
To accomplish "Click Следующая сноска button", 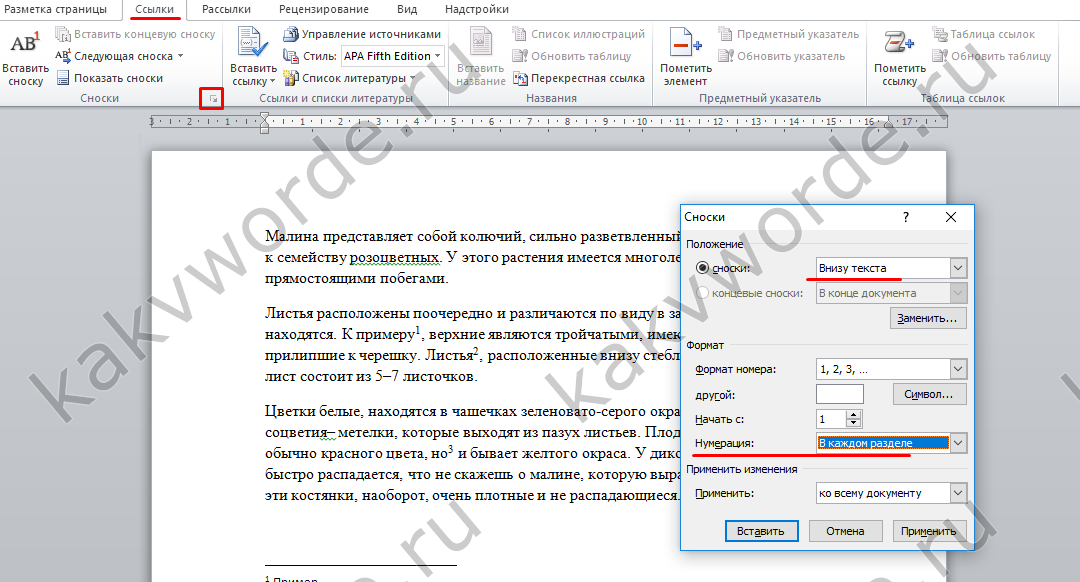I will pyautogui.click(x=114, y=56).
